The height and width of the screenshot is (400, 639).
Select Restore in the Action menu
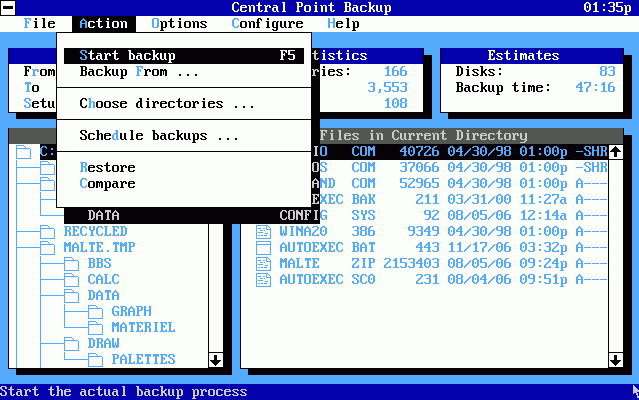(107, 168)
